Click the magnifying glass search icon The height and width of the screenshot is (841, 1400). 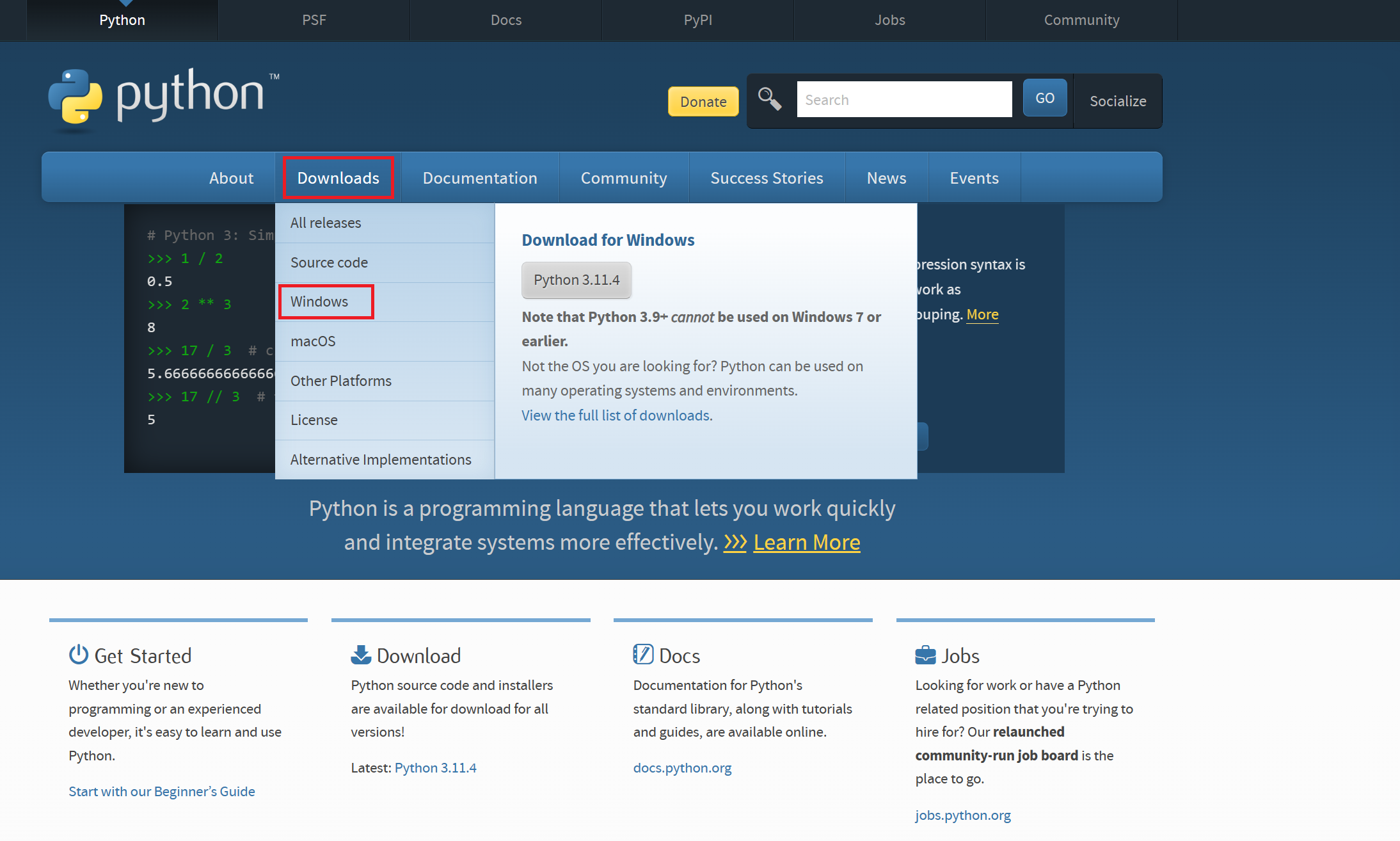point(769,99)
